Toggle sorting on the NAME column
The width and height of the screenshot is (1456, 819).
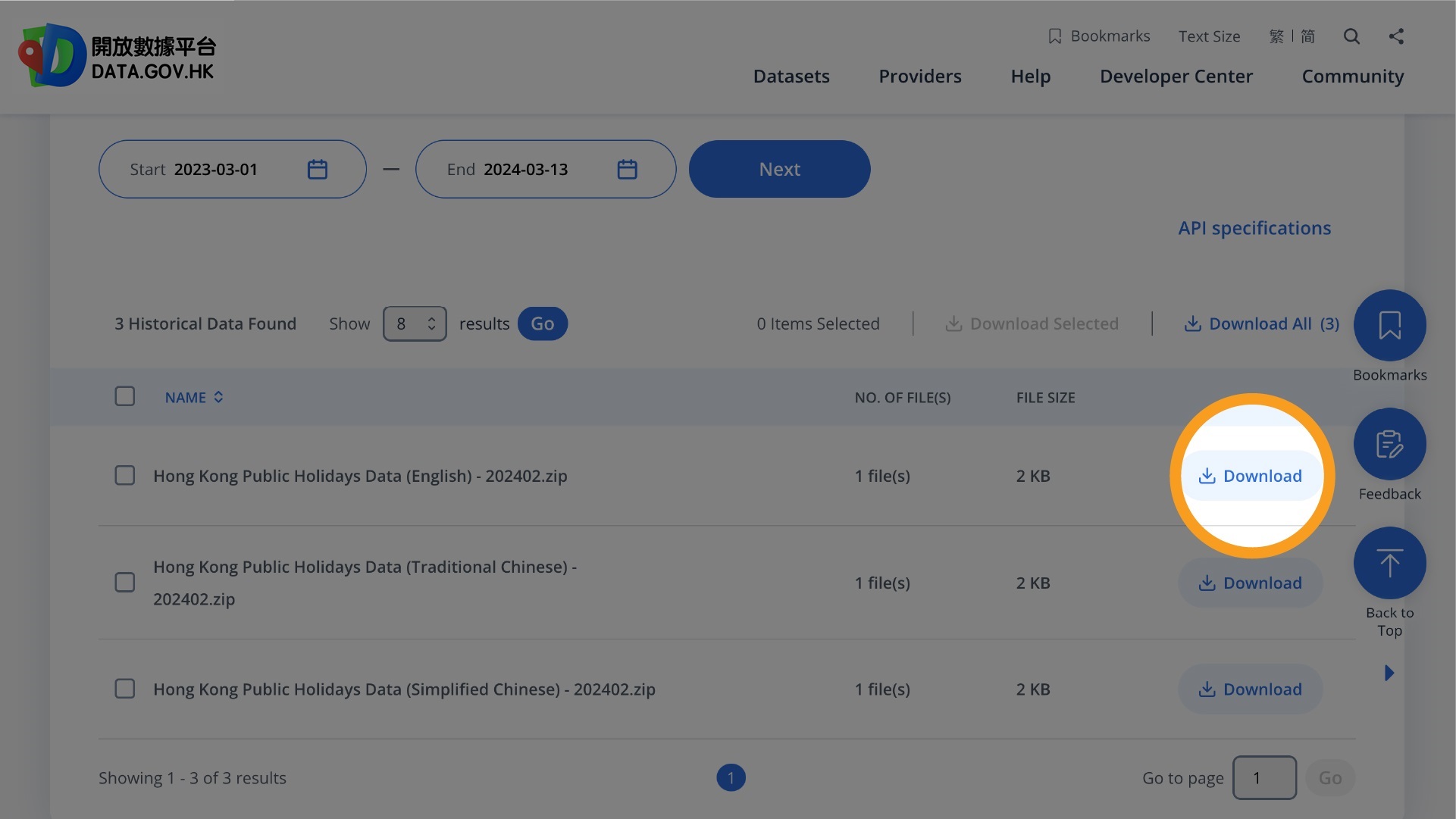click(218, 396)
